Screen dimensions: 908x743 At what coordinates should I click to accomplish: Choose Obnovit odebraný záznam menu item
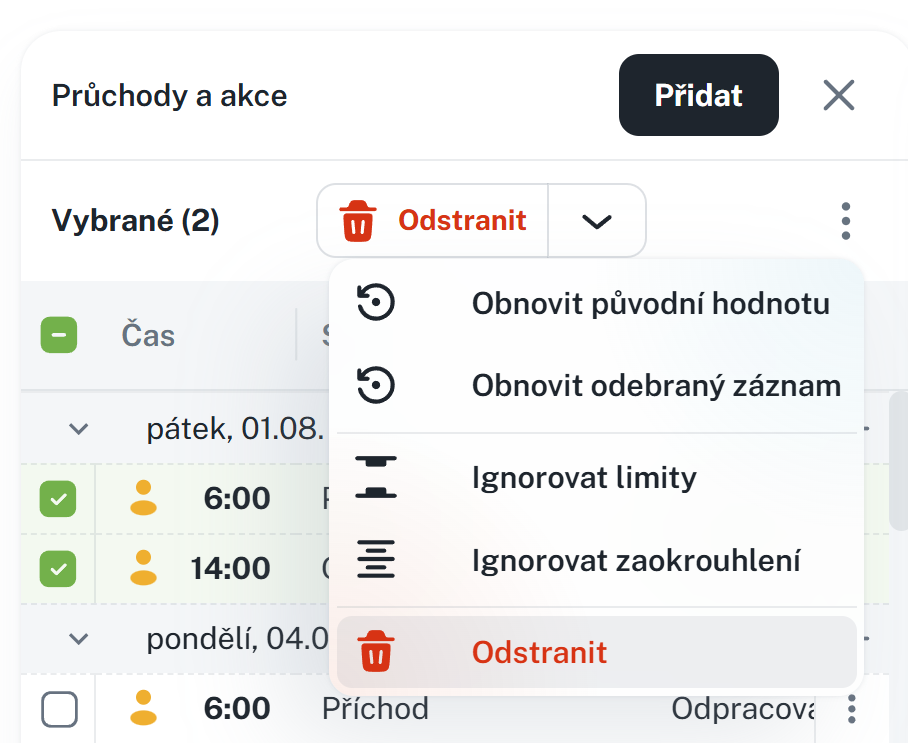(656, 385)
